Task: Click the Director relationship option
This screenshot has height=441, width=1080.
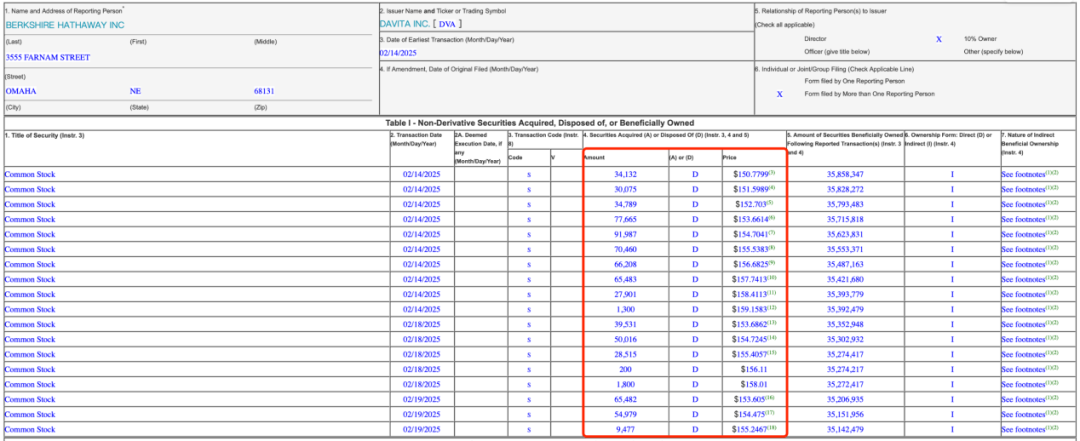Action: coord(816,39)
